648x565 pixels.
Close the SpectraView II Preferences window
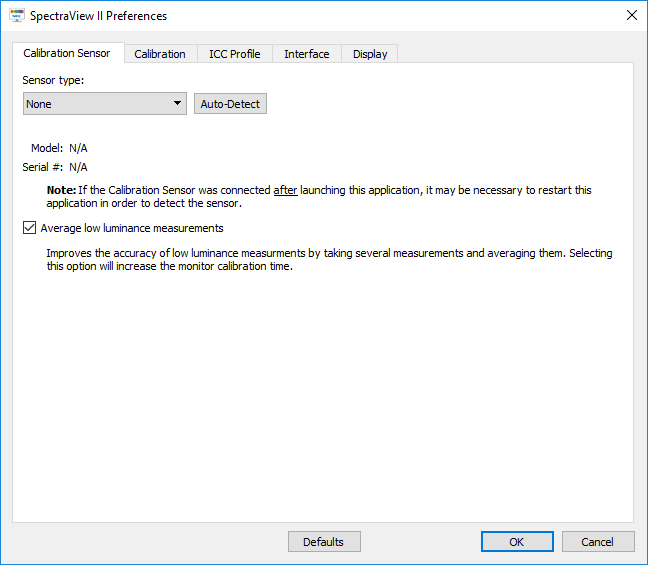coord(631,15)
